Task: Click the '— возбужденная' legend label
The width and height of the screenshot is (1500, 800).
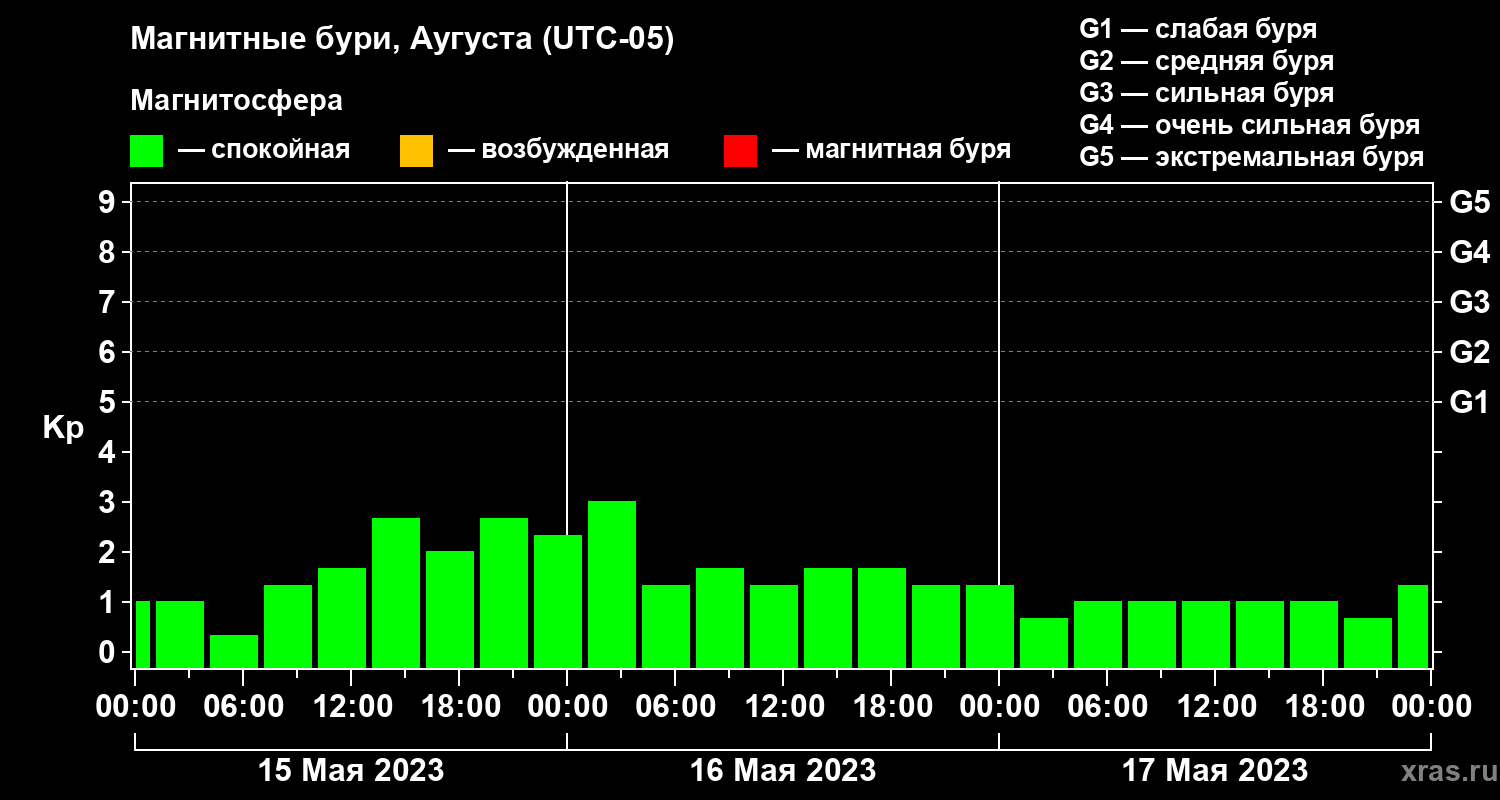Action: (558, 151)
